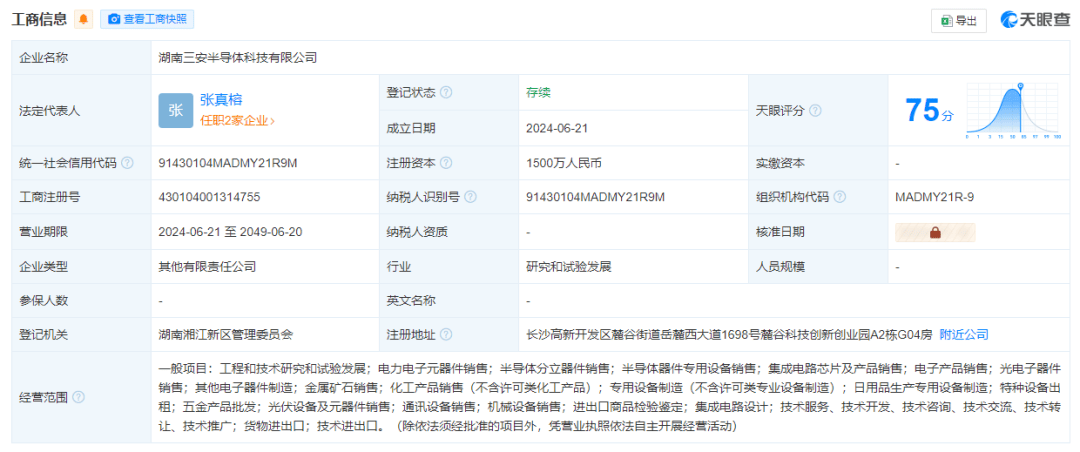Click the 张 avatar thumbnail
Viewport: 1080px width, 452px height.
pyautogui.click(x=176, y=110)
